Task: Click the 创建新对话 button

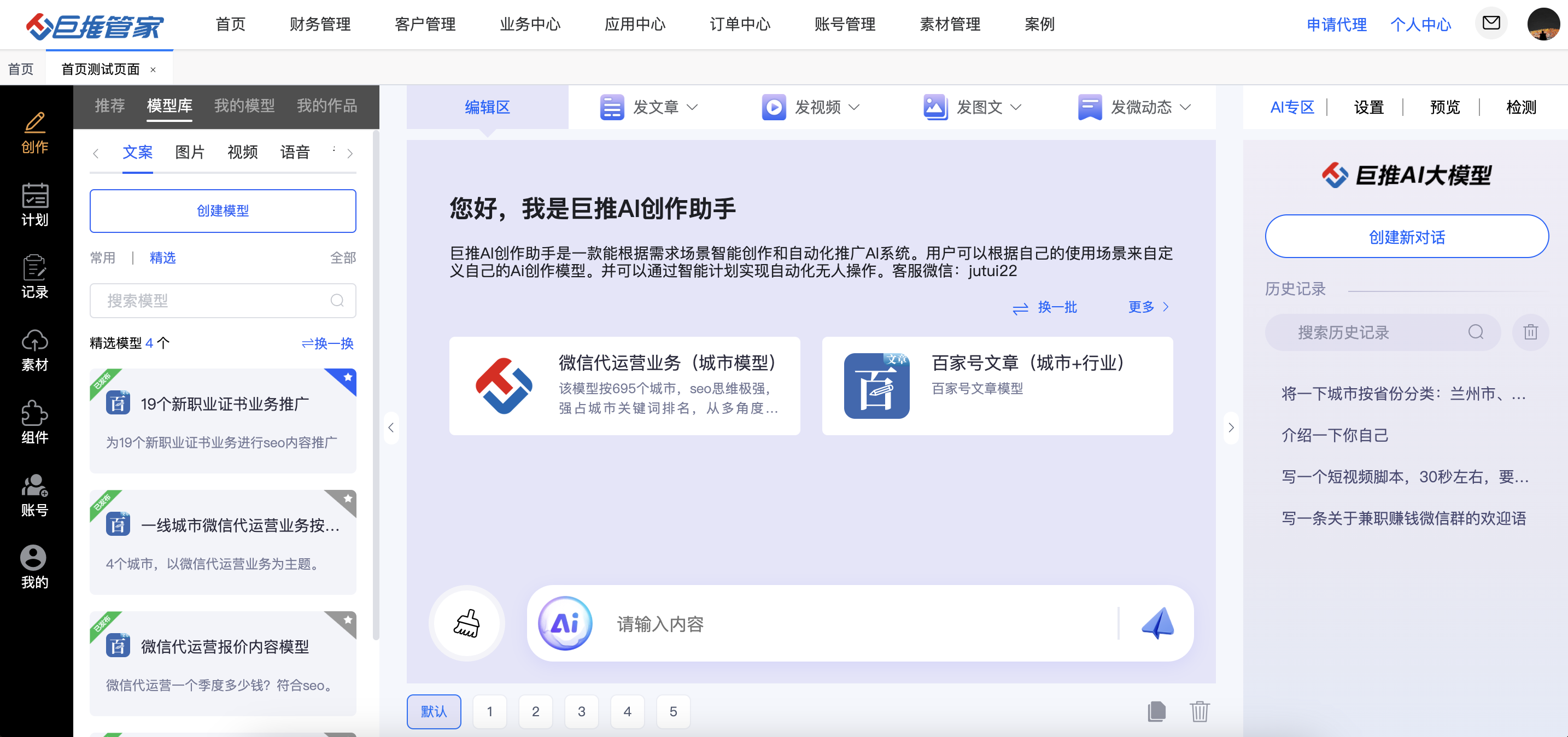Action: [x=1407, y=237]
